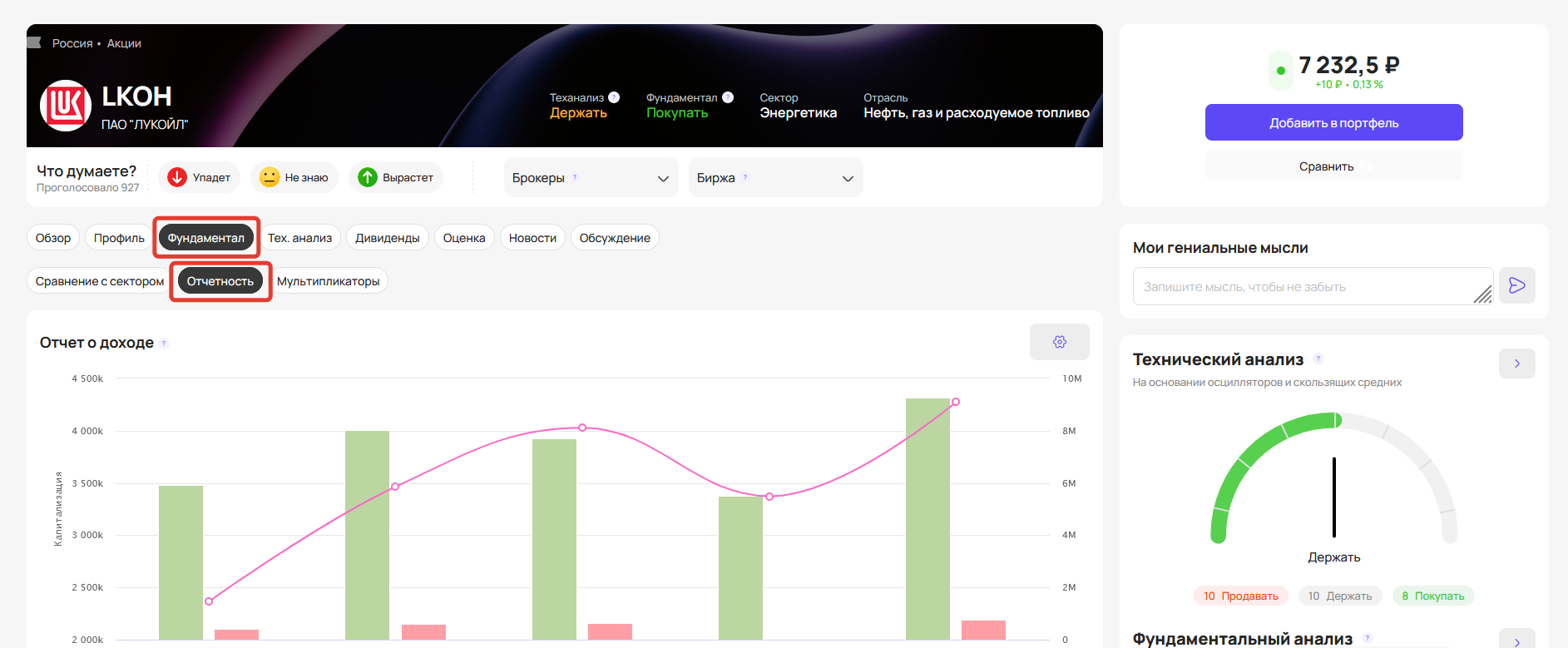Click the help icon beside Отчет о доходе
This screenshot has width=1568, height=648.
pyautogui.click(x=164, y=343)
